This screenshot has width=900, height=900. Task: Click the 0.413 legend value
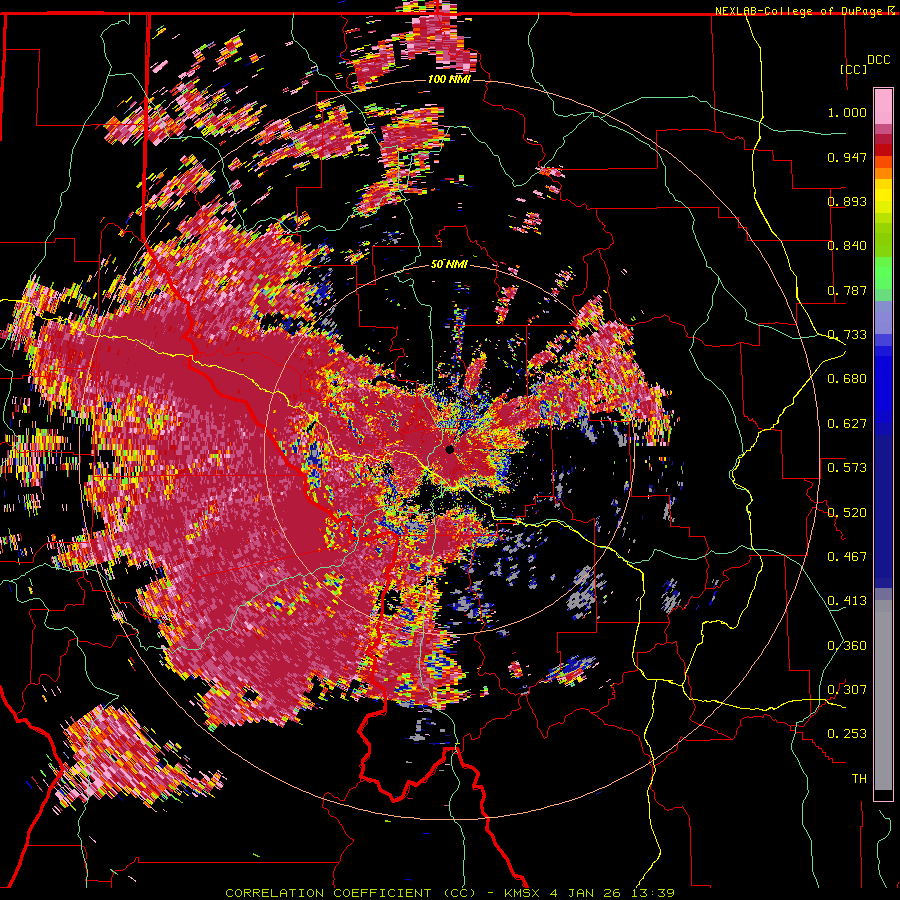(847, 601)
